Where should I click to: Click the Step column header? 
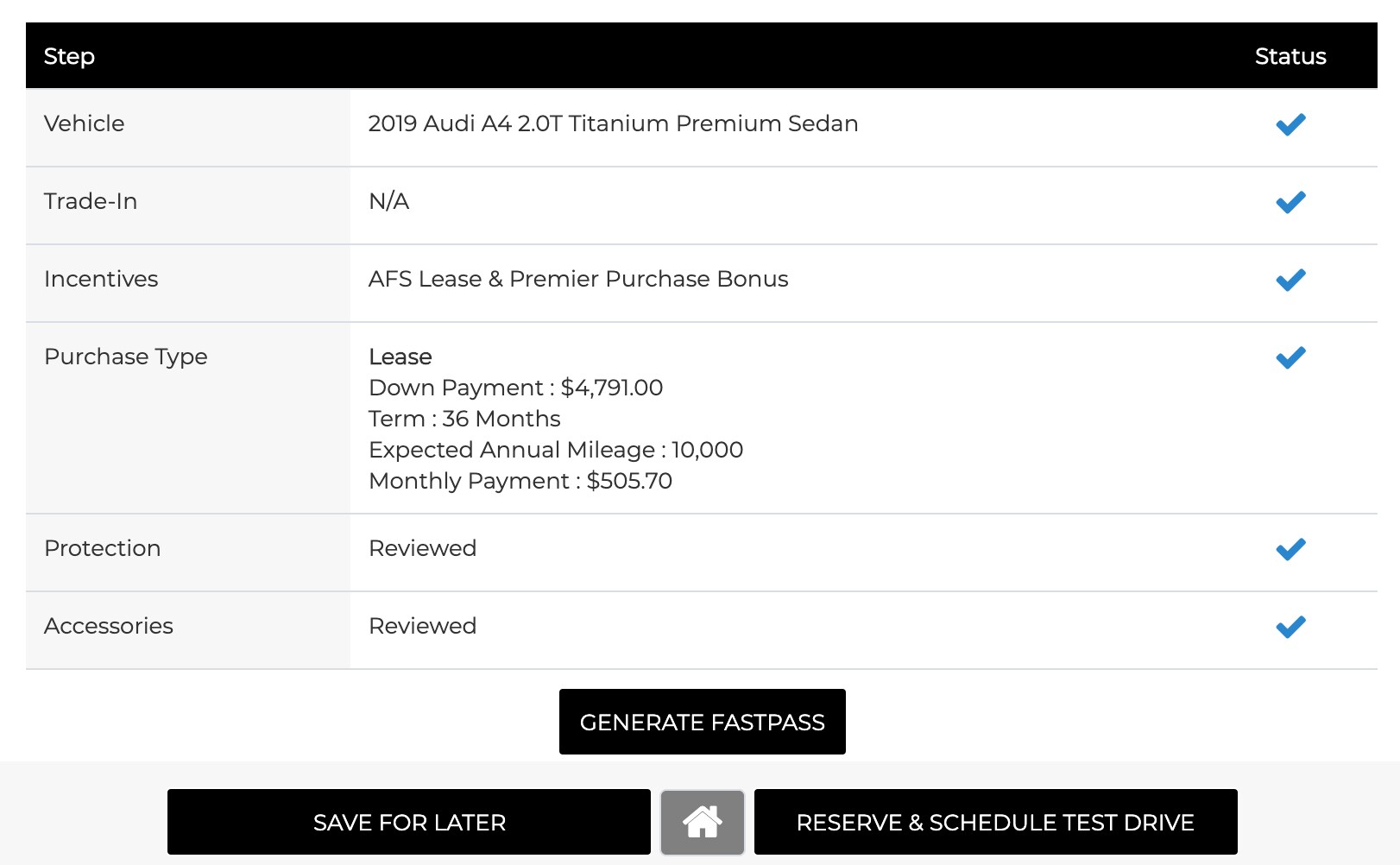point(69,56)
